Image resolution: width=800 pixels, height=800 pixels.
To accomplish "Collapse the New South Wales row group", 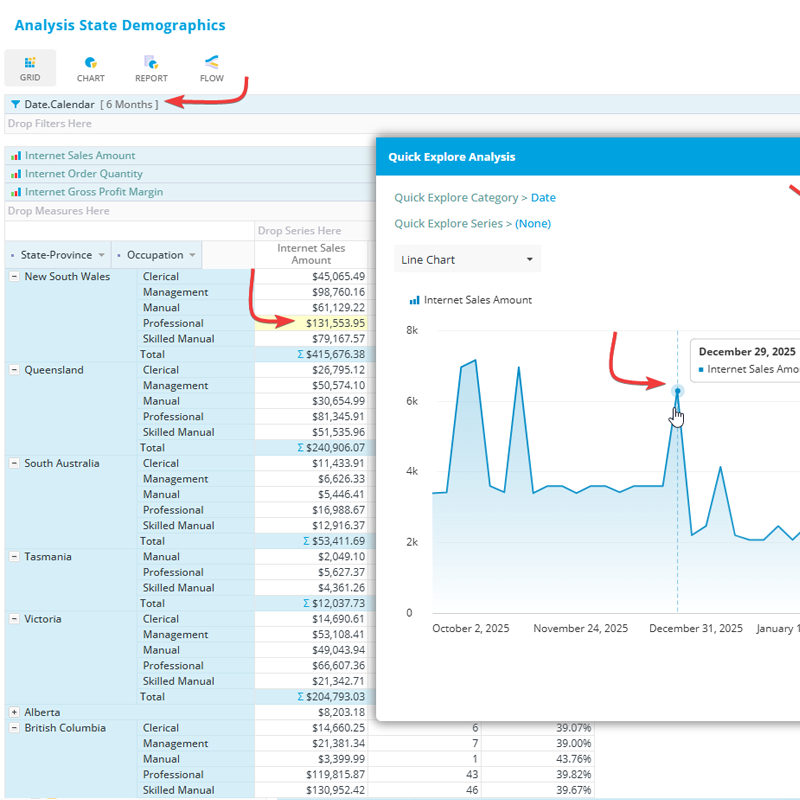I will 14,277.
